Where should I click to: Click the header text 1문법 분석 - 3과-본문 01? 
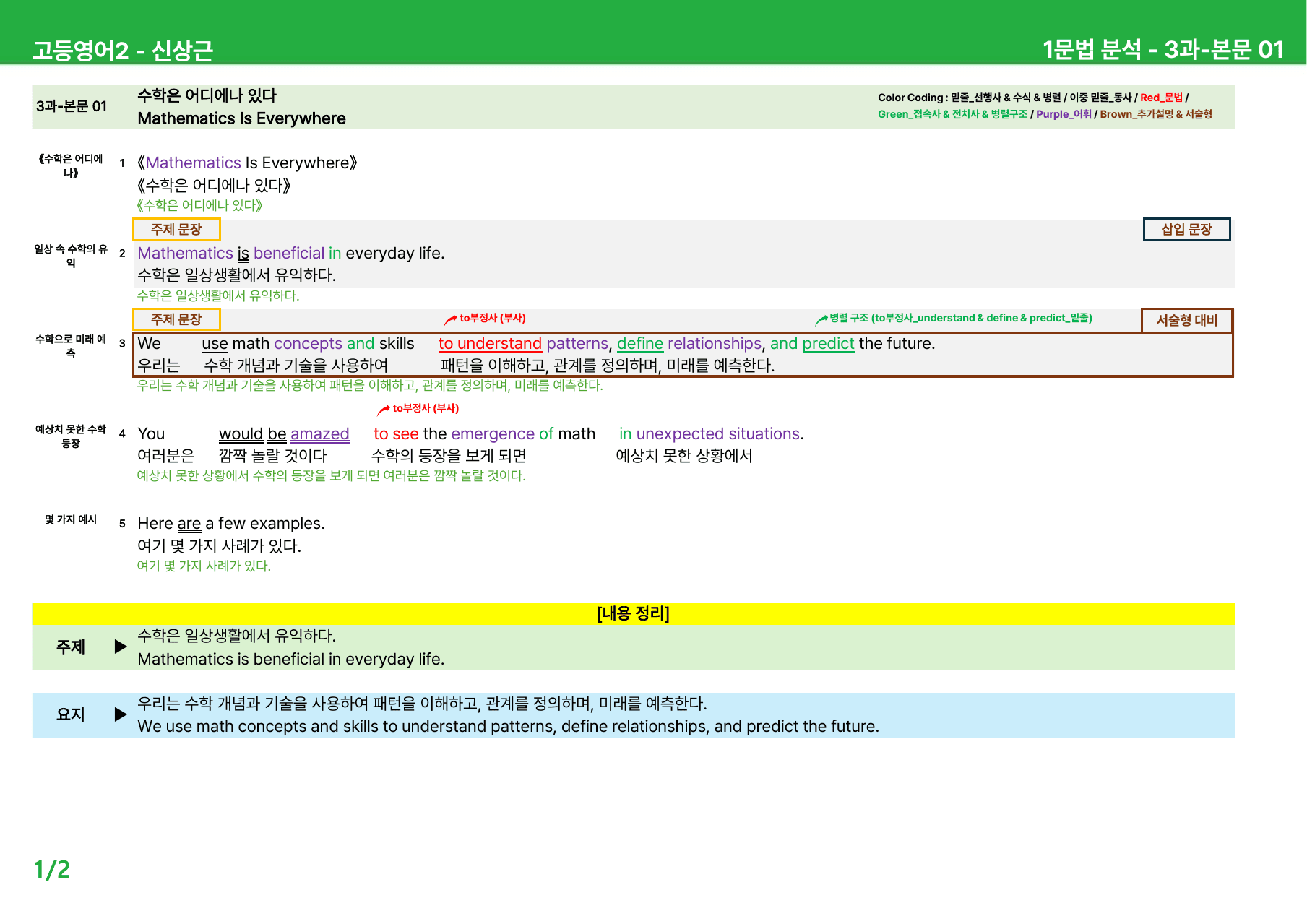click(x=1163, y=50)
